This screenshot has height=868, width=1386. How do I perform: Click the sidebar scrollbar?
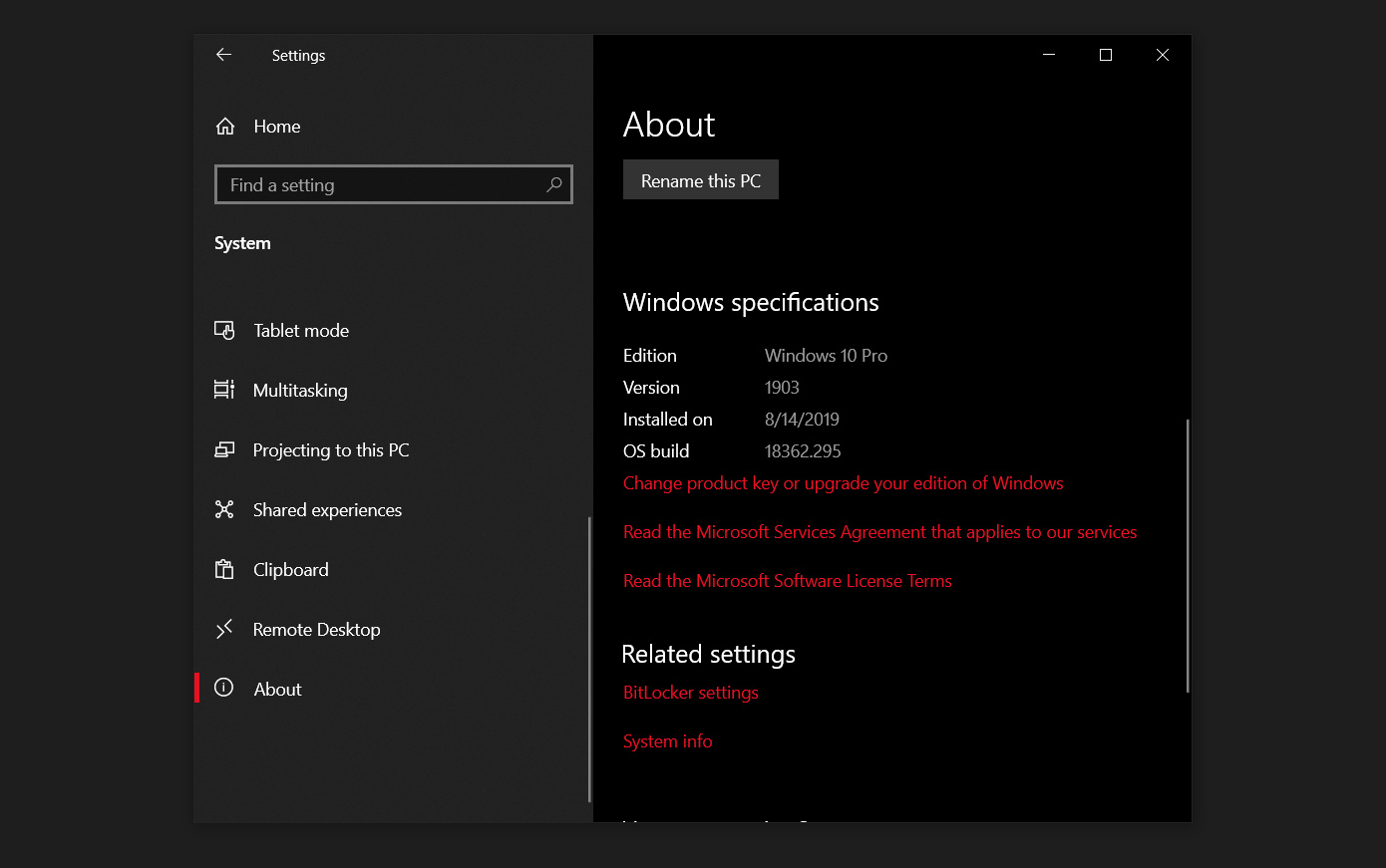(589, 659)
